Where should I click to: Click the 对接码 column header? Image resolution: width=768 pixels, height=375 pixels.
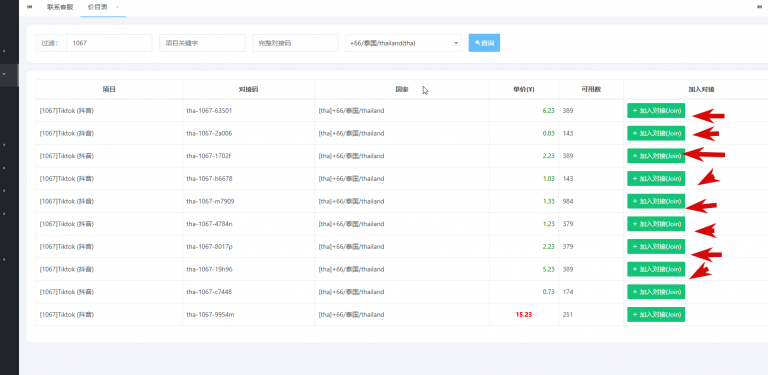248,90
